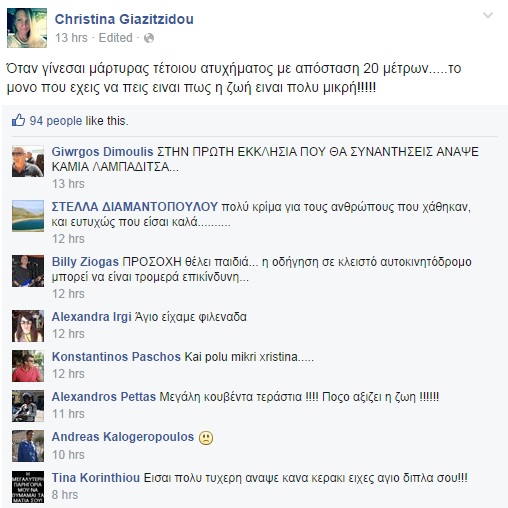The image size is (508, 508).
Task: Click Giwrgos Dimoulis avatar thumbnail
Action: [x=28, y=161]
